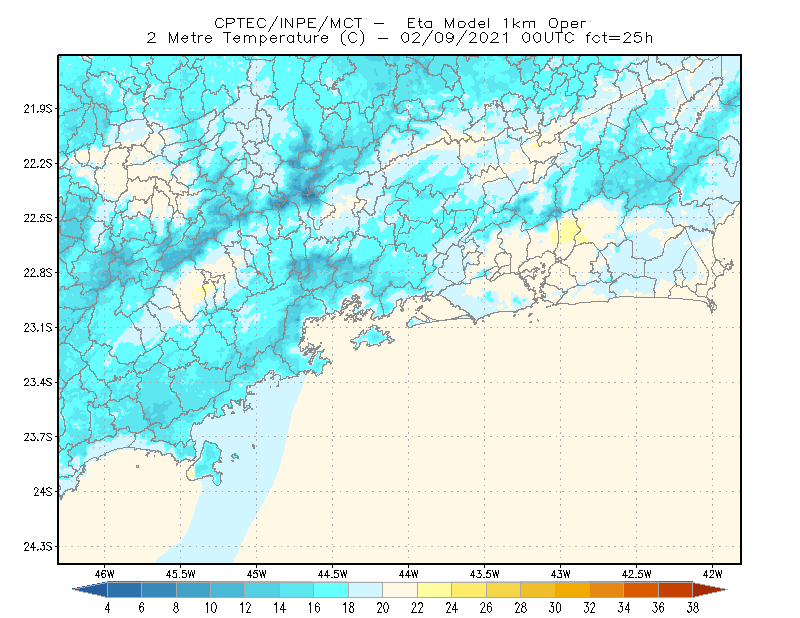The width and height of the screenshot is (800, 618).
Task: Select the colorbar swatch between 14 and 16
Action: tap(296, 589)
